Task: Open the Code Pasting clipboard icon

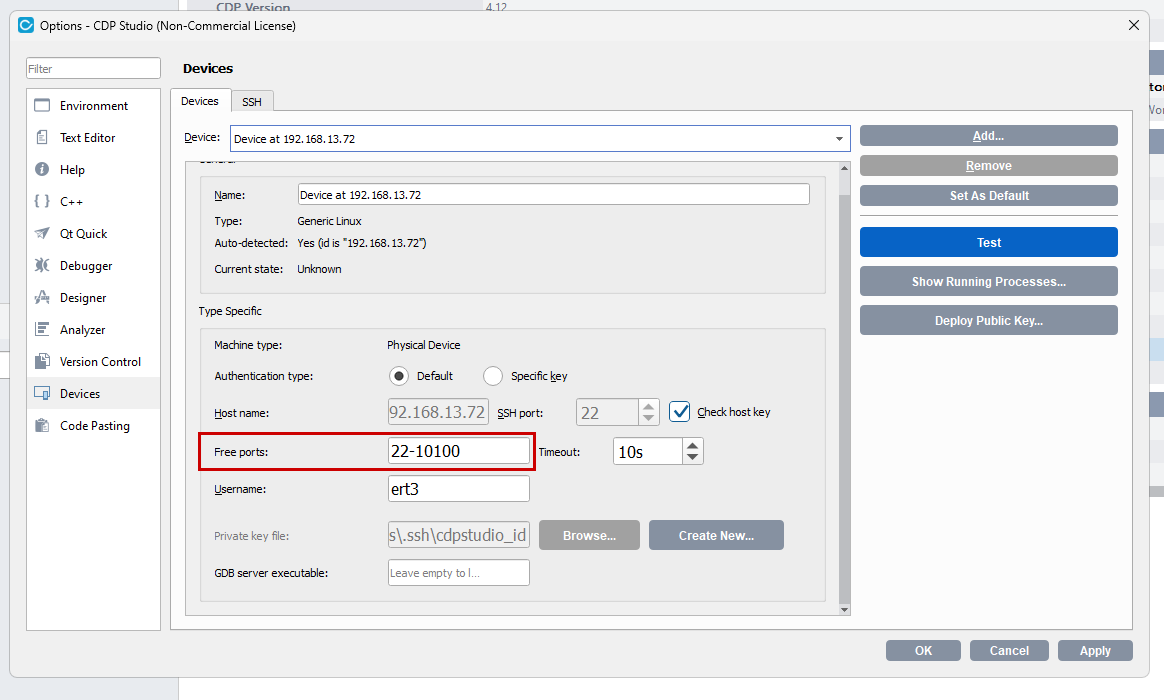Action: pyautogui.click(x=42, y=425)
